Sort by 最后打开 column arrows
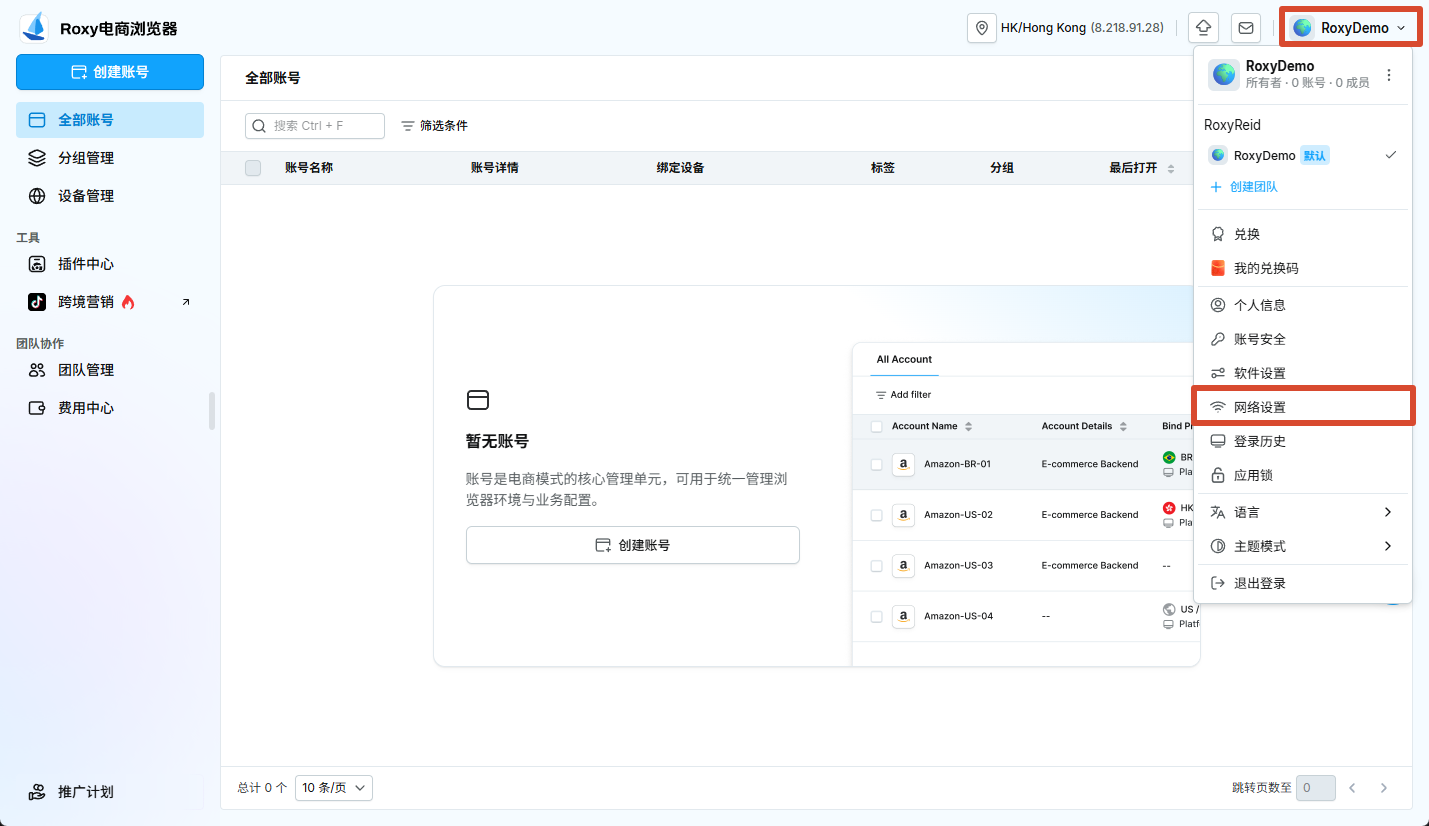Screen dimensions: 1429x826 pos(1171,168)
